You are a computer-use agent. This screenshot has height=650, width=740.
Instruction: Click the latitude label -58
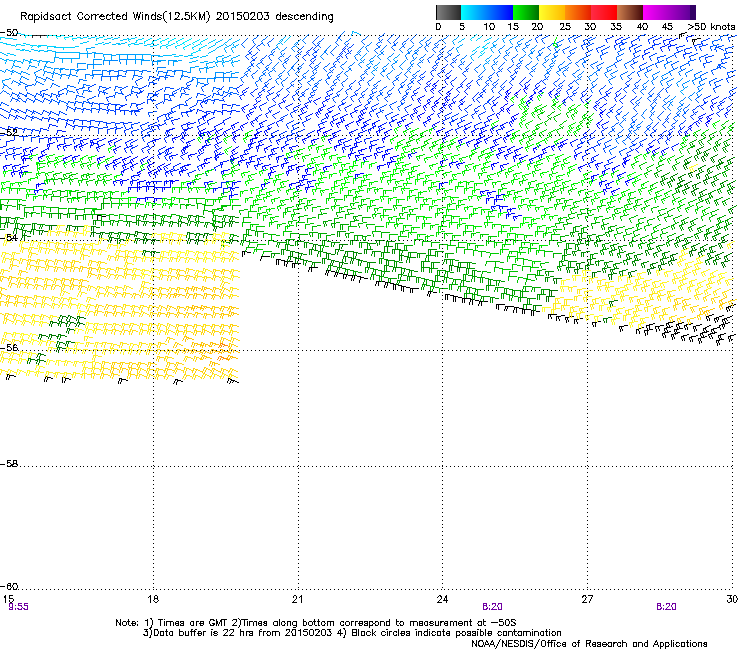[x=9, y=464]
